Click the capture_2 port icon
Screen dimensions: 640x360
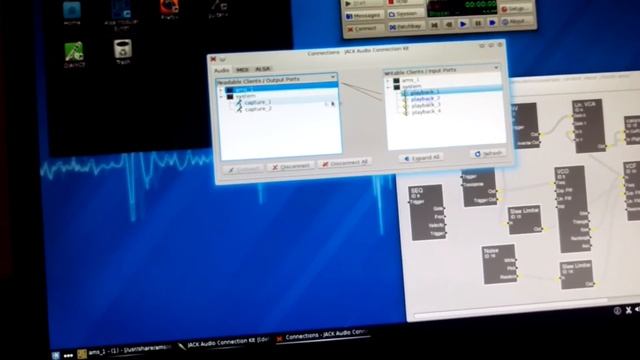tap(239, 109)
